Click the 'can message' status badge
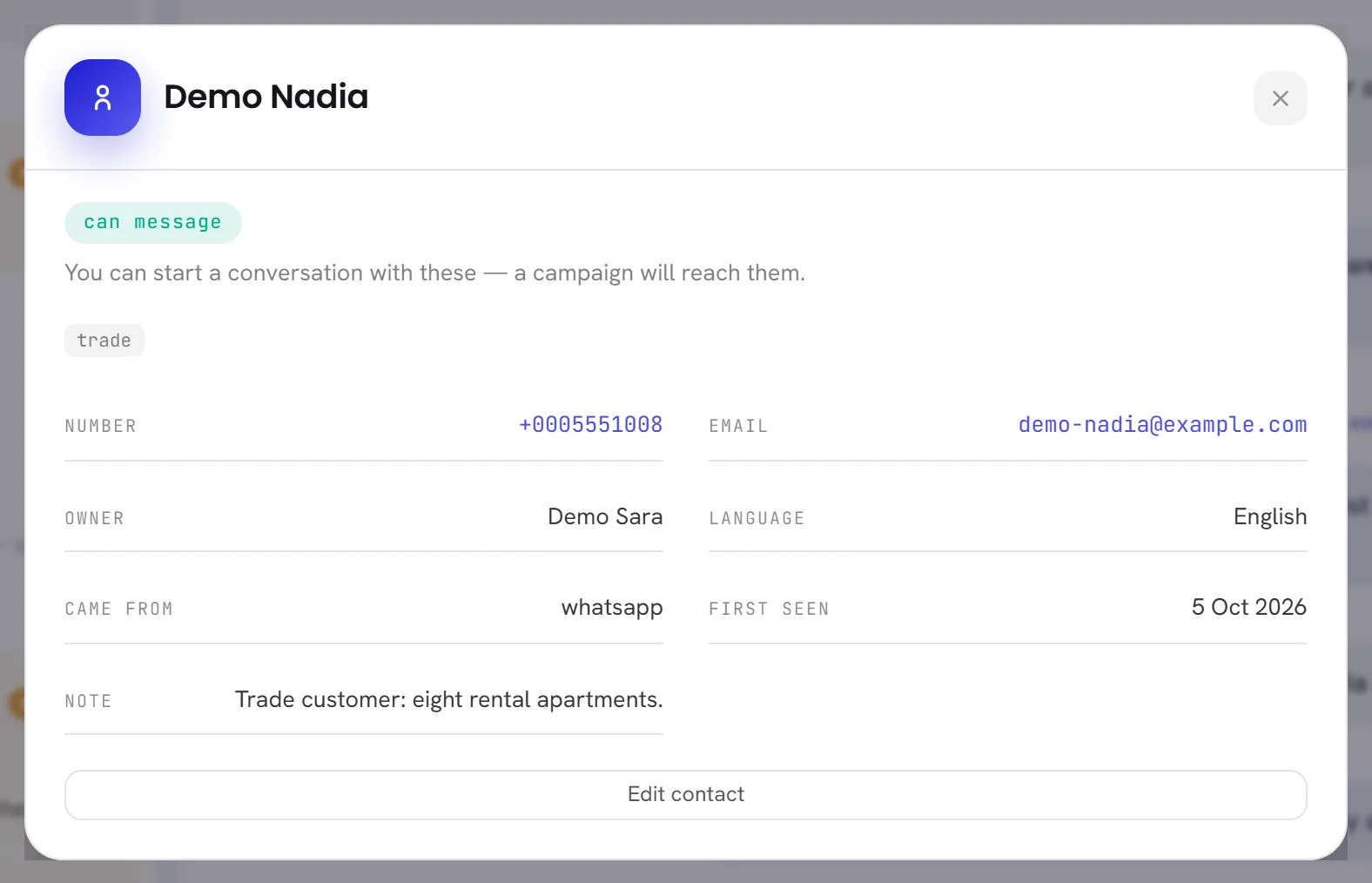 153,223
